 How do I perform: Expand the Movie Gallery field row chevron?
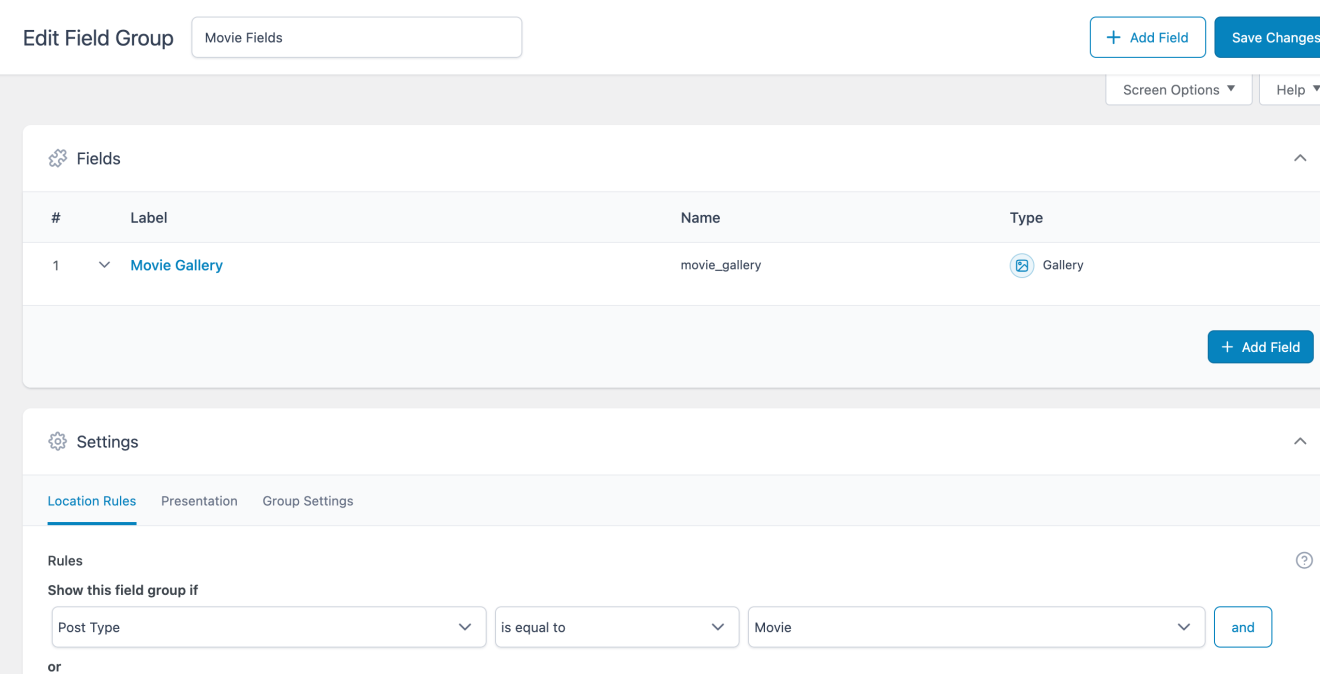[x=104, y=266]
